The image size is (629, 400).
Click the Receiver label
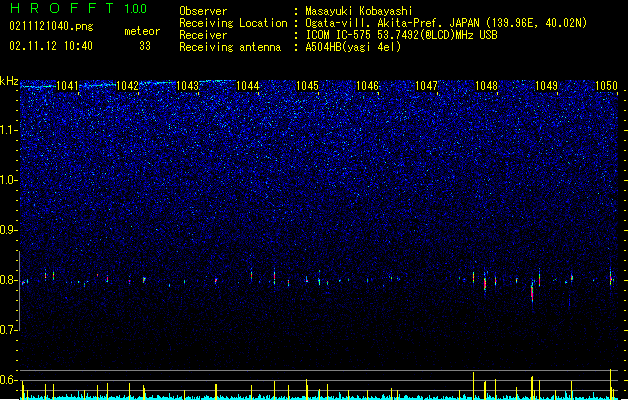coord(203,35)
